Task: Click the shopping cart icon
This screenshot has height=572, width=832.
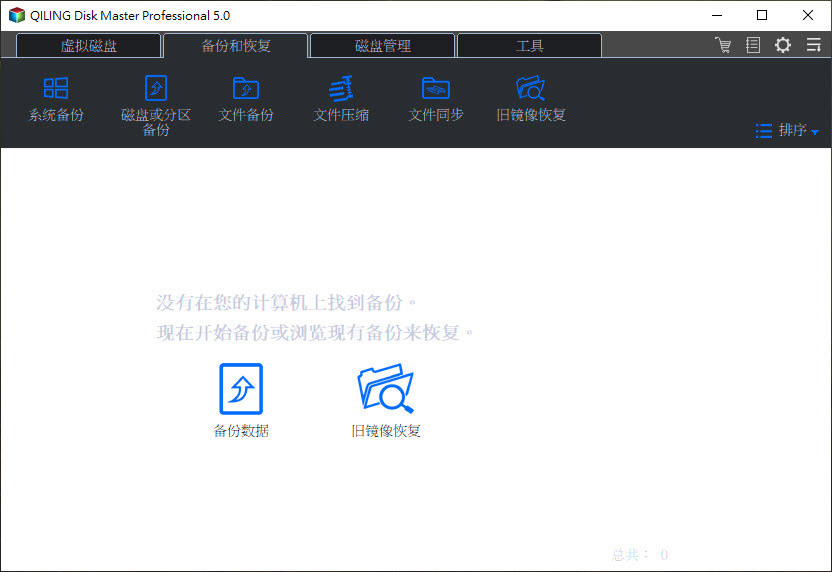Action: [723, 45]
